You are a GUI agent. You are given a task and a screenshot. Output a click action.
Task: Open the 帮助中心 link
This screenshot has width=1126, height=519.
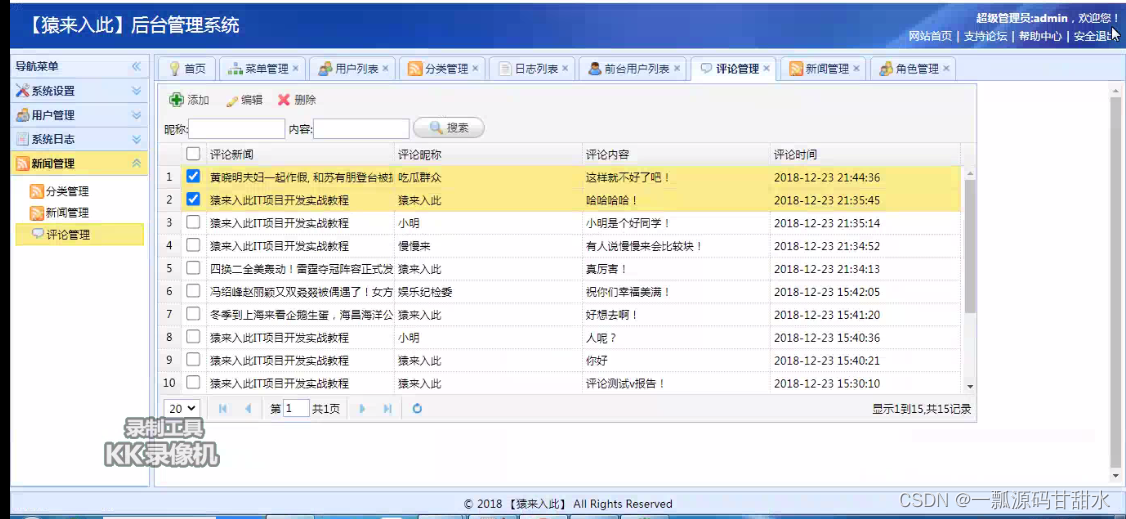1040,36
